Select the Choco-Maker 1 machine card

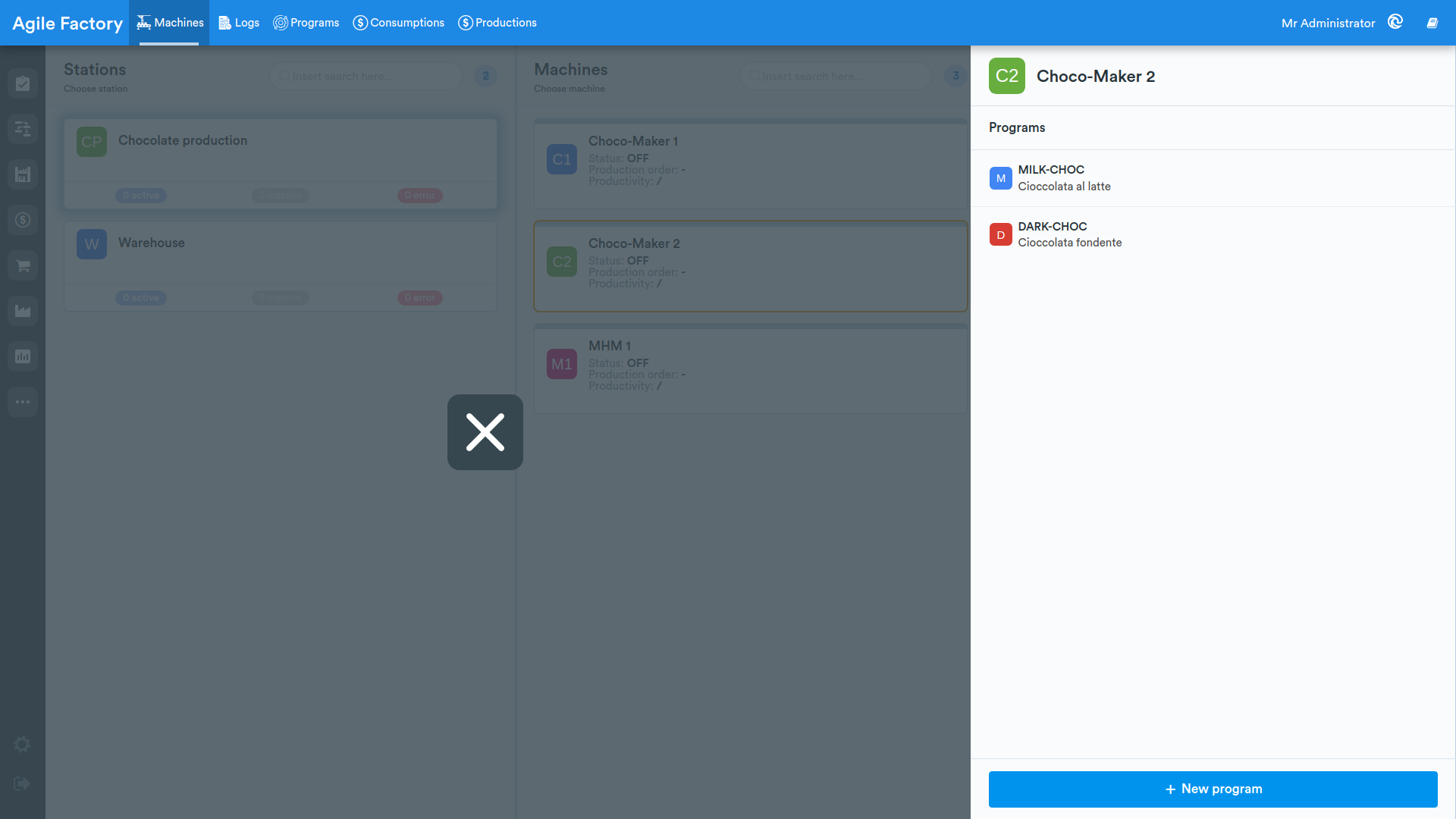pos(751,163)
